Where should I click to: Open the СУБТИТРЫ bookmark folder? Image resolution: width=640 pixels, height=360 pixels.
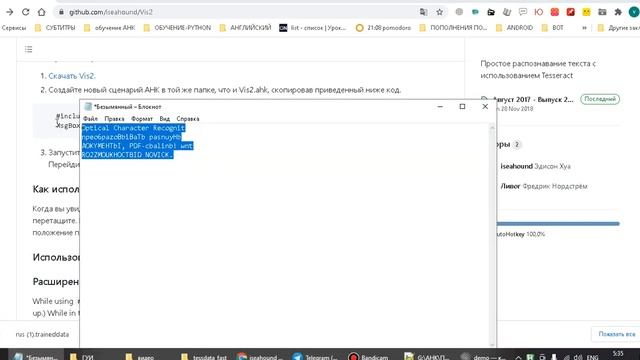[55, 28]
